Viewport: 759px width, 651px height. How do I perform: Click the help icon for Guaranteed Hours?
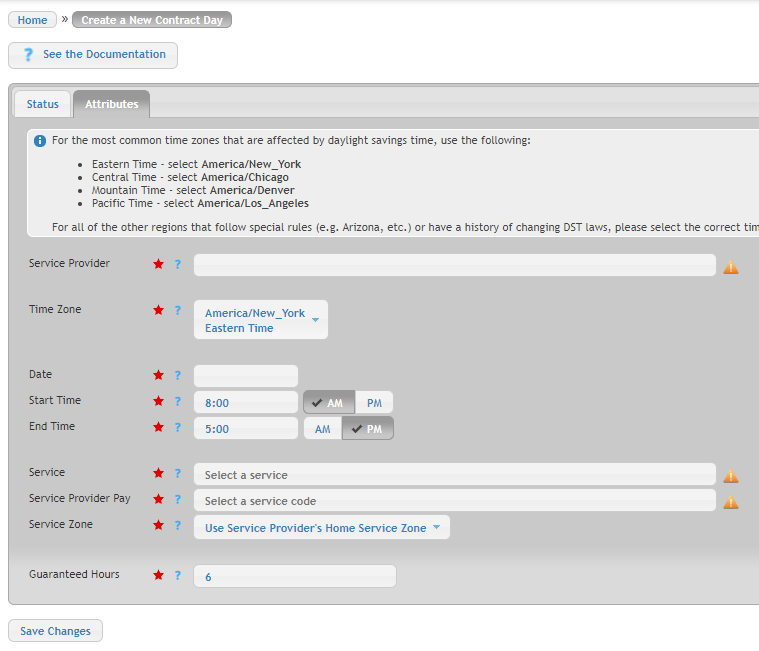178,575
